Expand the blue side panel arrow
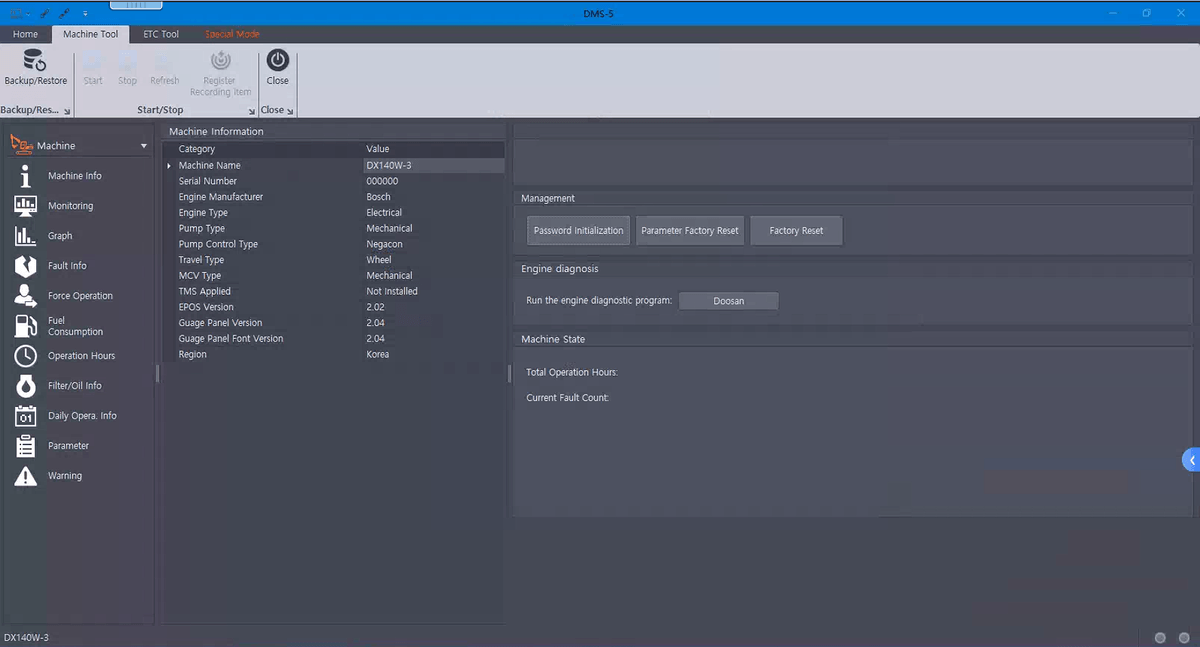This screenshot has width=1200, height=647. click(1191, 460)
